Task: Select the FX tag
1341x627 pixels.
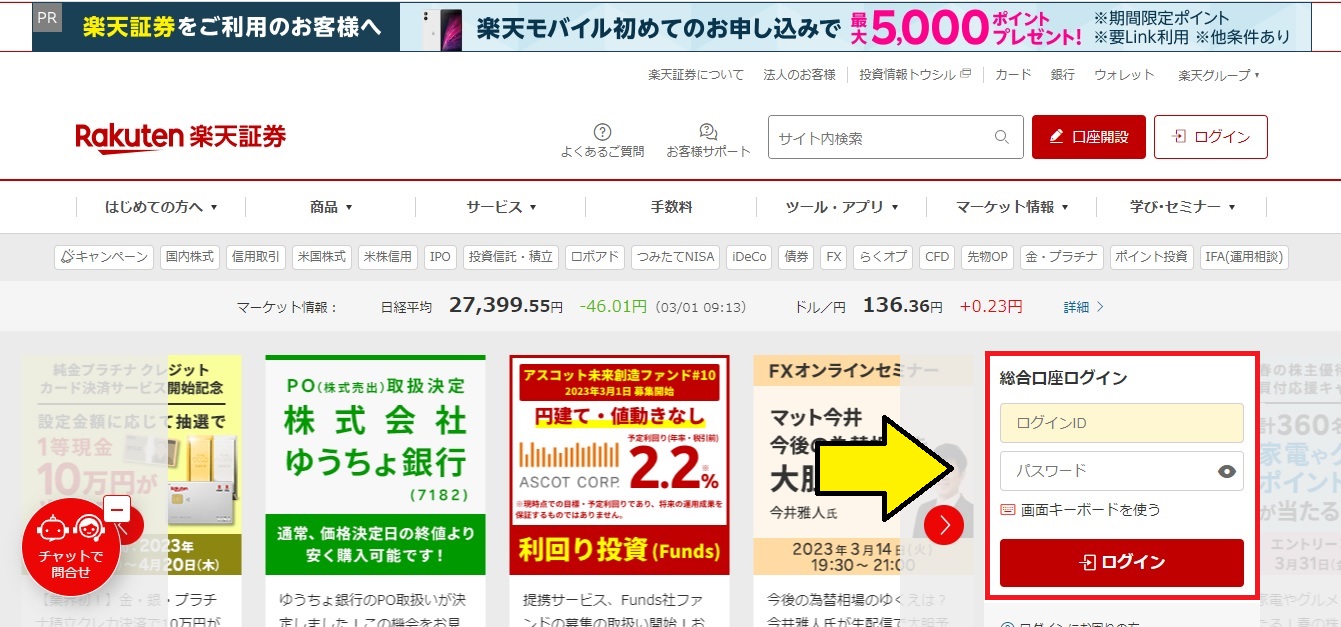Action: 833,257
